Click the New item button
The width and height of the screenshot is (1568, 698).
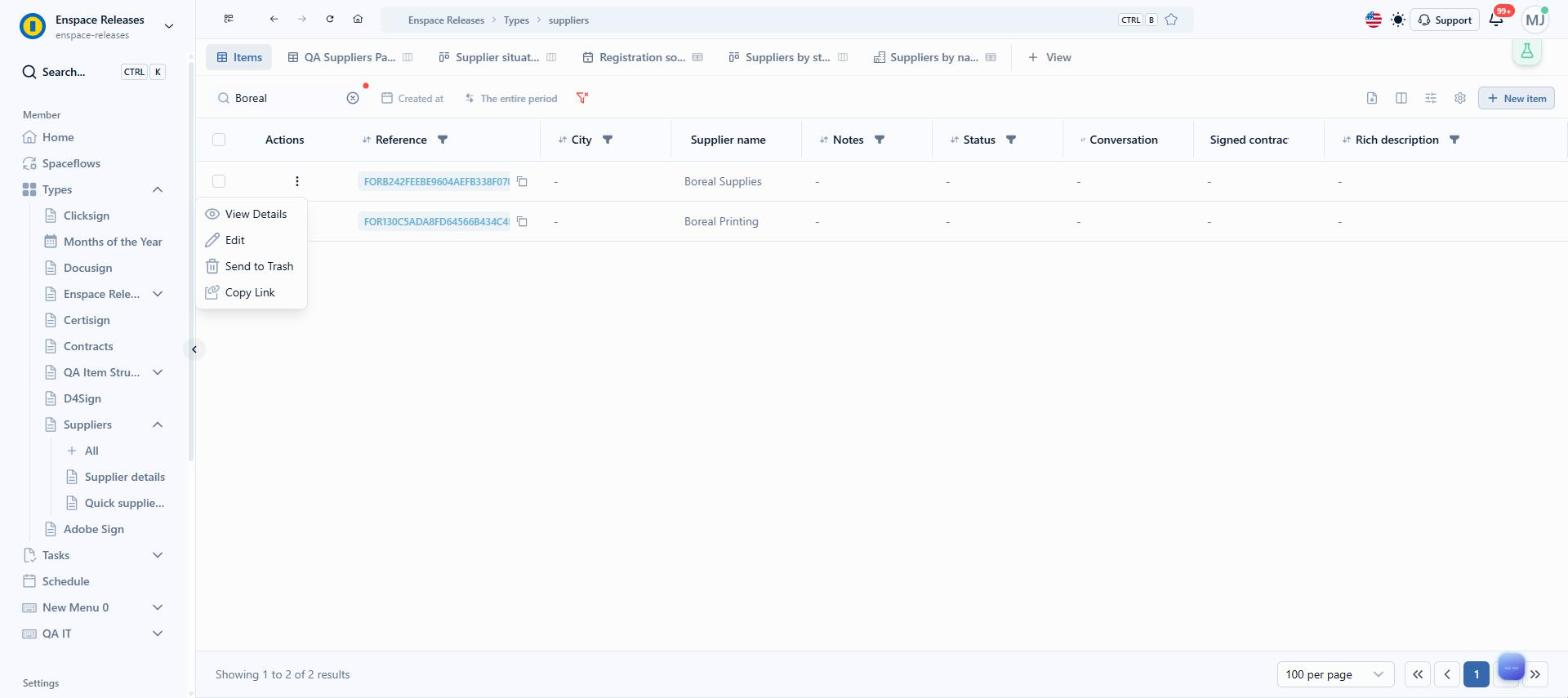click(1516, 98)
